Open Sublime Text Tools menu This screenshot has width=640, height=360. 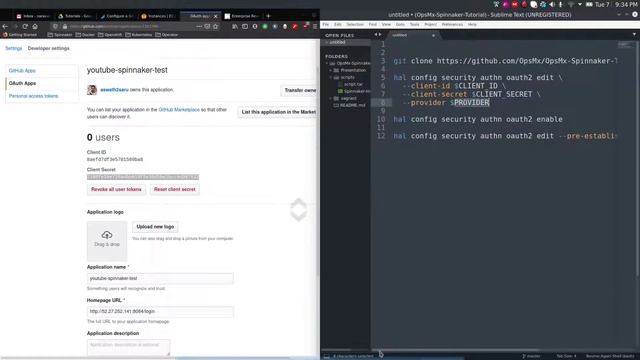point(414,24)
